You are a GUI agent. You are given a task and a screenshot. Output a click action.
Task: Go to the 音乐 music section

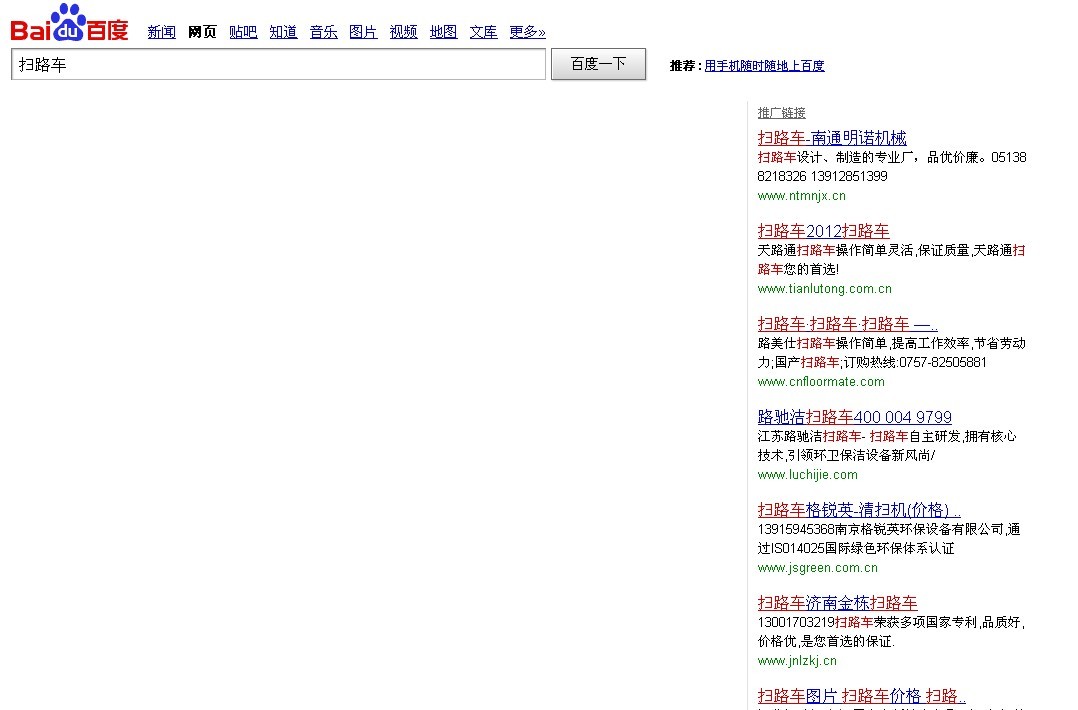pyautogui.click(x=323, y=32)
